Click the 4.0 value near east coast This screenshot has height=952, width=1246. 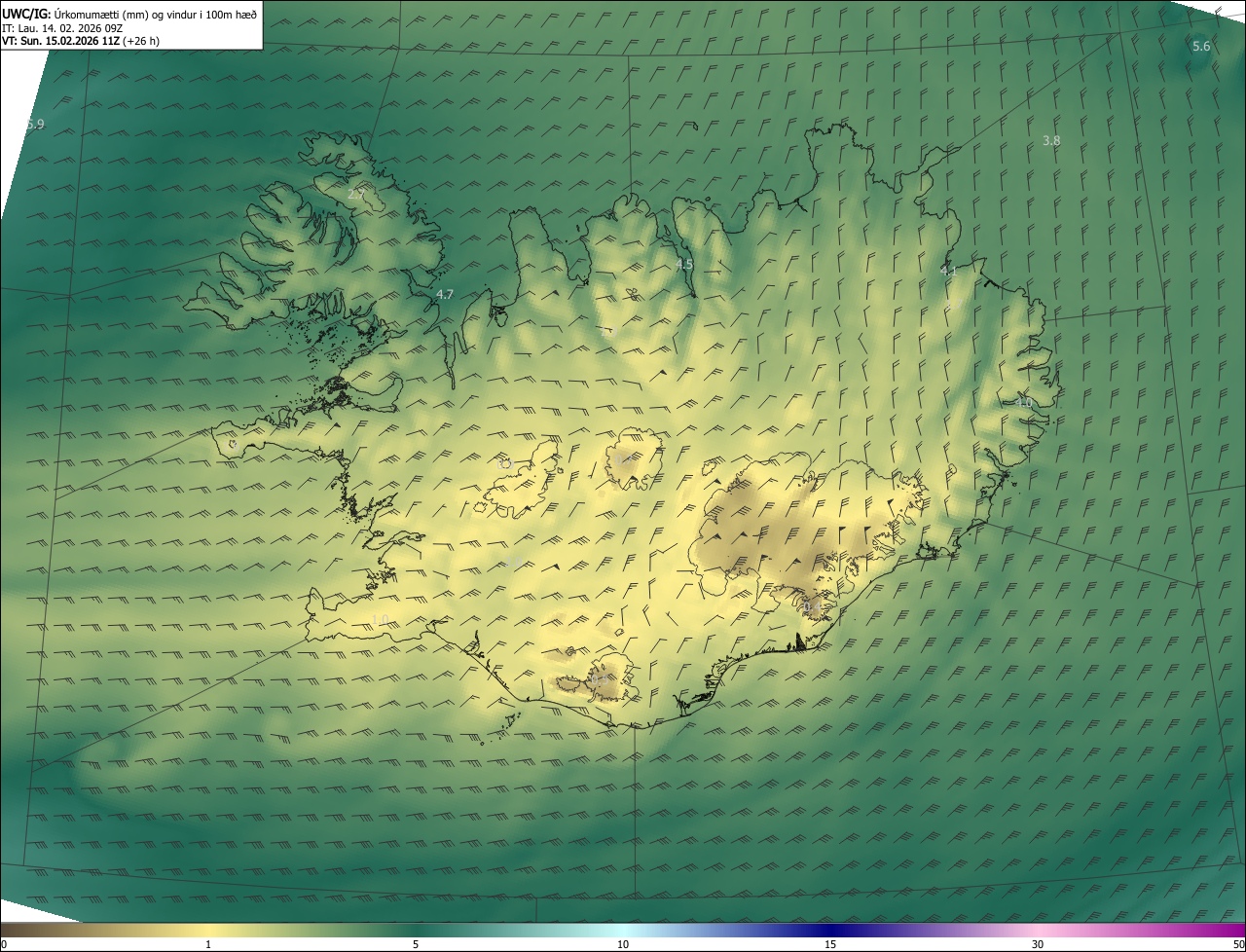coord(1023,402)
